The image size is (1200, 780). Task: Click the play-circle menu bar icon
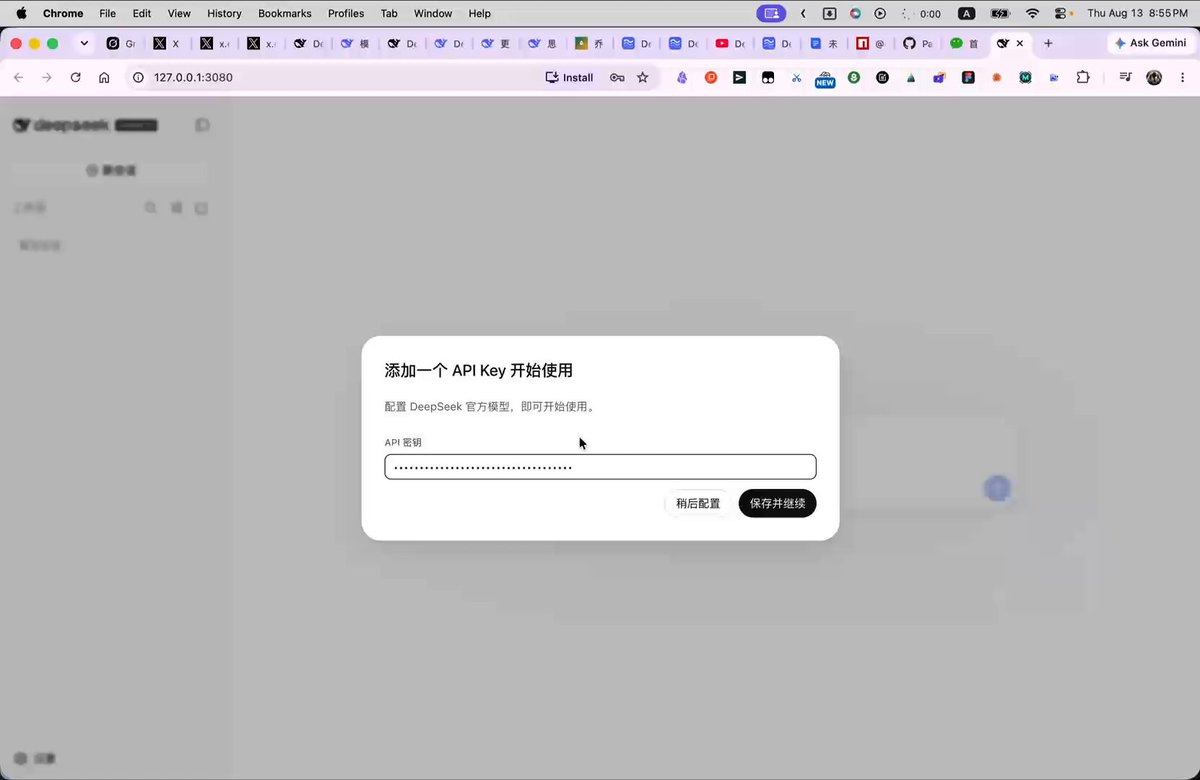pyautogui.click(x=880, y=13)
